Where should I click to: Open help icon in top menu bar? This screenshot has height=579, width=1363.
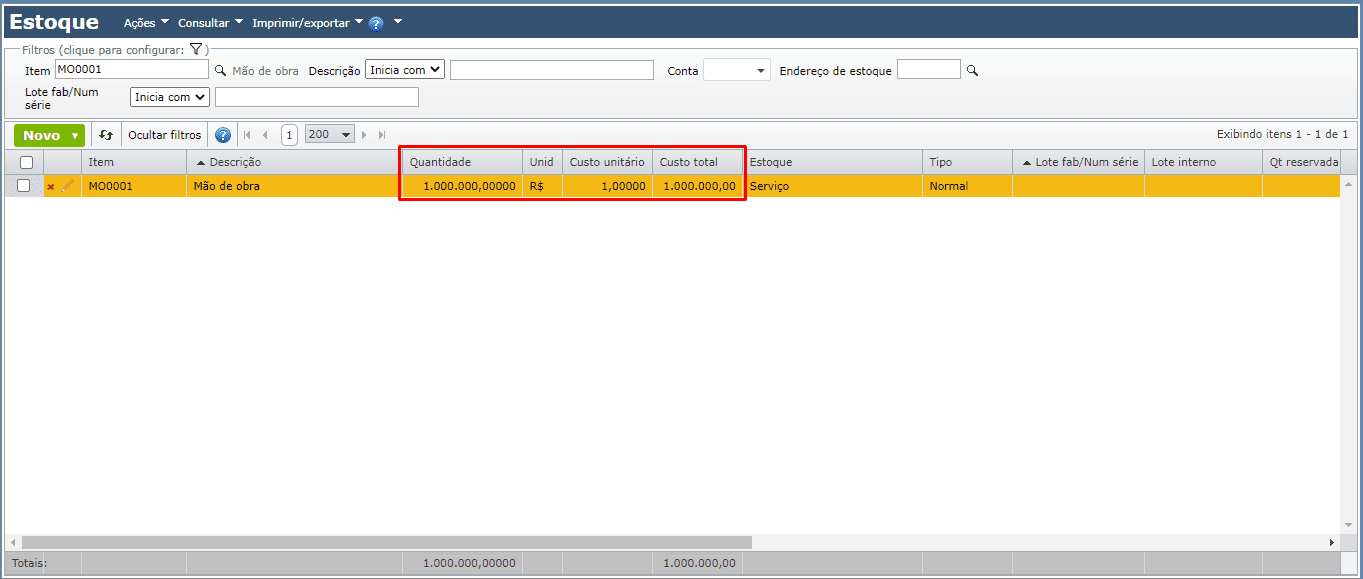(376, 22)
